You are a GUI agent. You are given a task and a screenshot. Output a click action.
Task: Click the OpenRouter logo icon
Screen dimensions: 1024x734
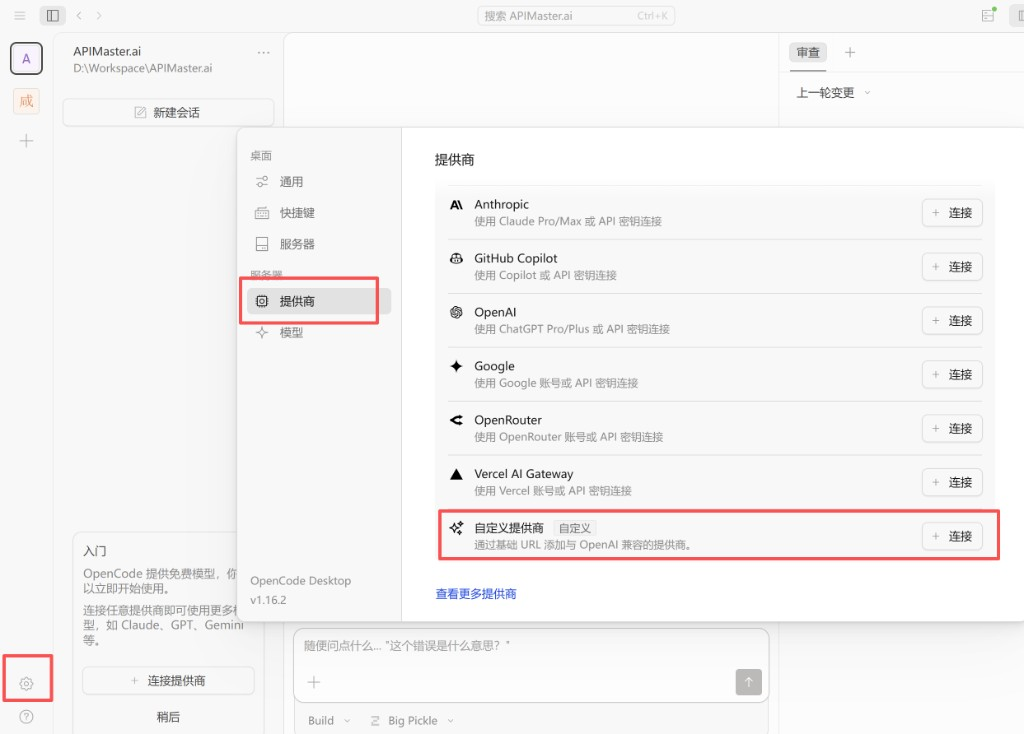pyautogui.click(x=456, y=420)
